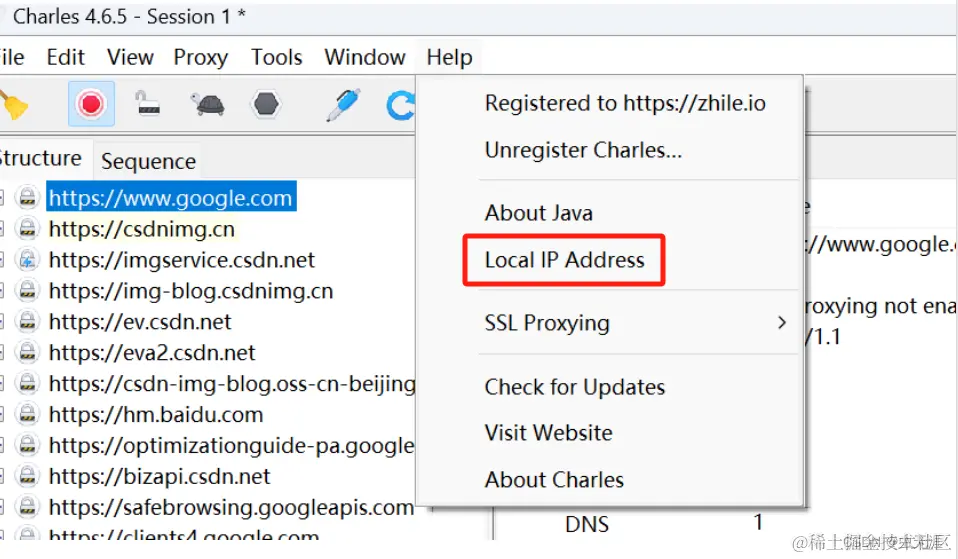Switch to the Structure tab
The image size is (958, 559).
point(40,158)
